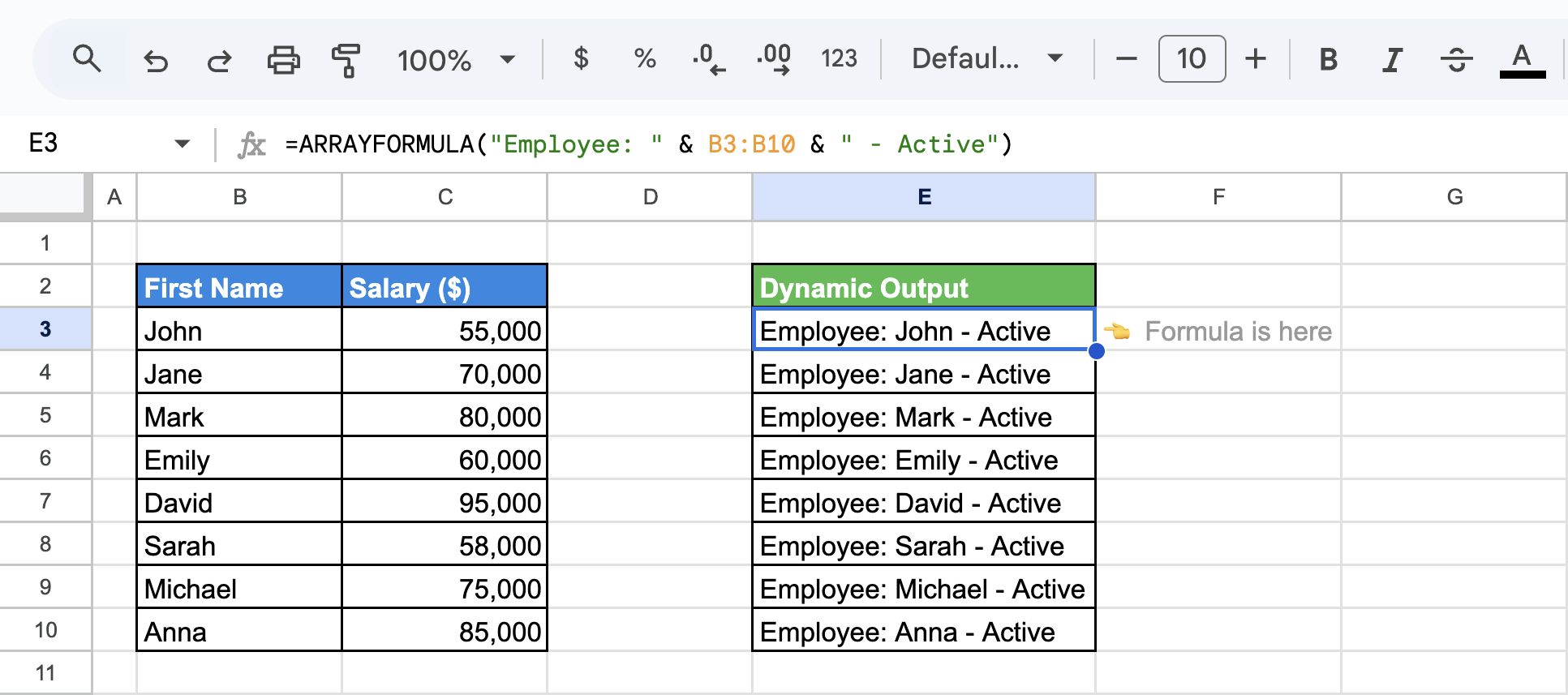This screenshot has height=695, width=1568.
Task: Open the search menus magnifier icon
Action: [87, 59]
